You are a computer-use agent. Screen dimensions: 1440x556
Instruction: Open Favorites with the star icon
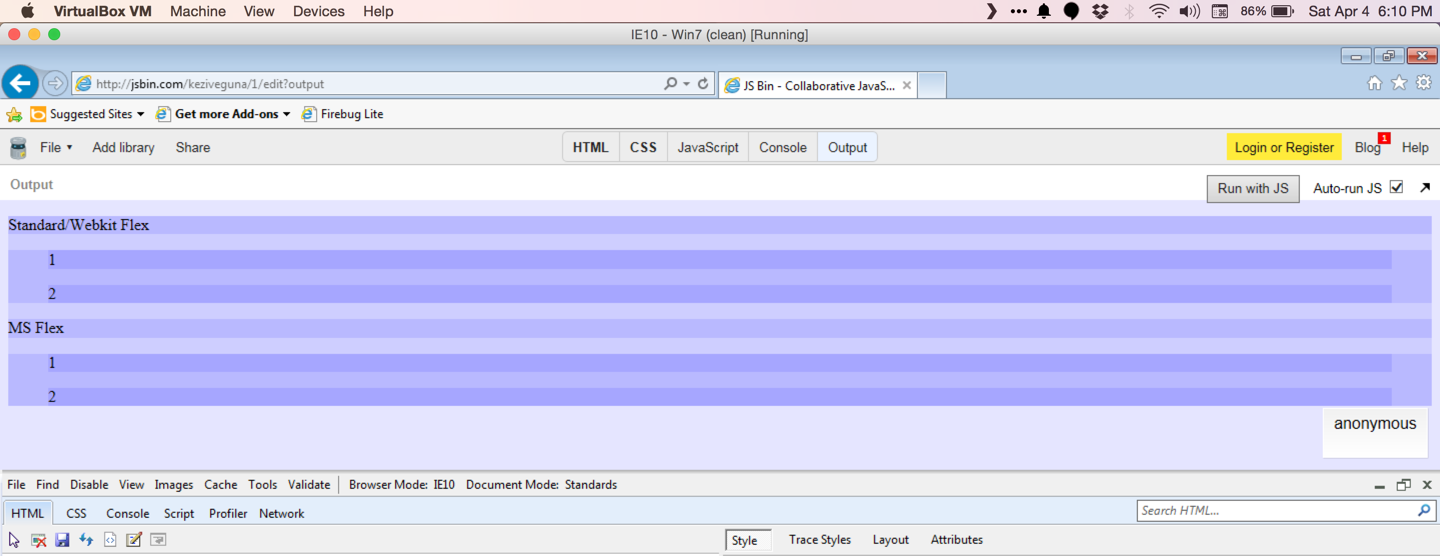coord(1399,83)
